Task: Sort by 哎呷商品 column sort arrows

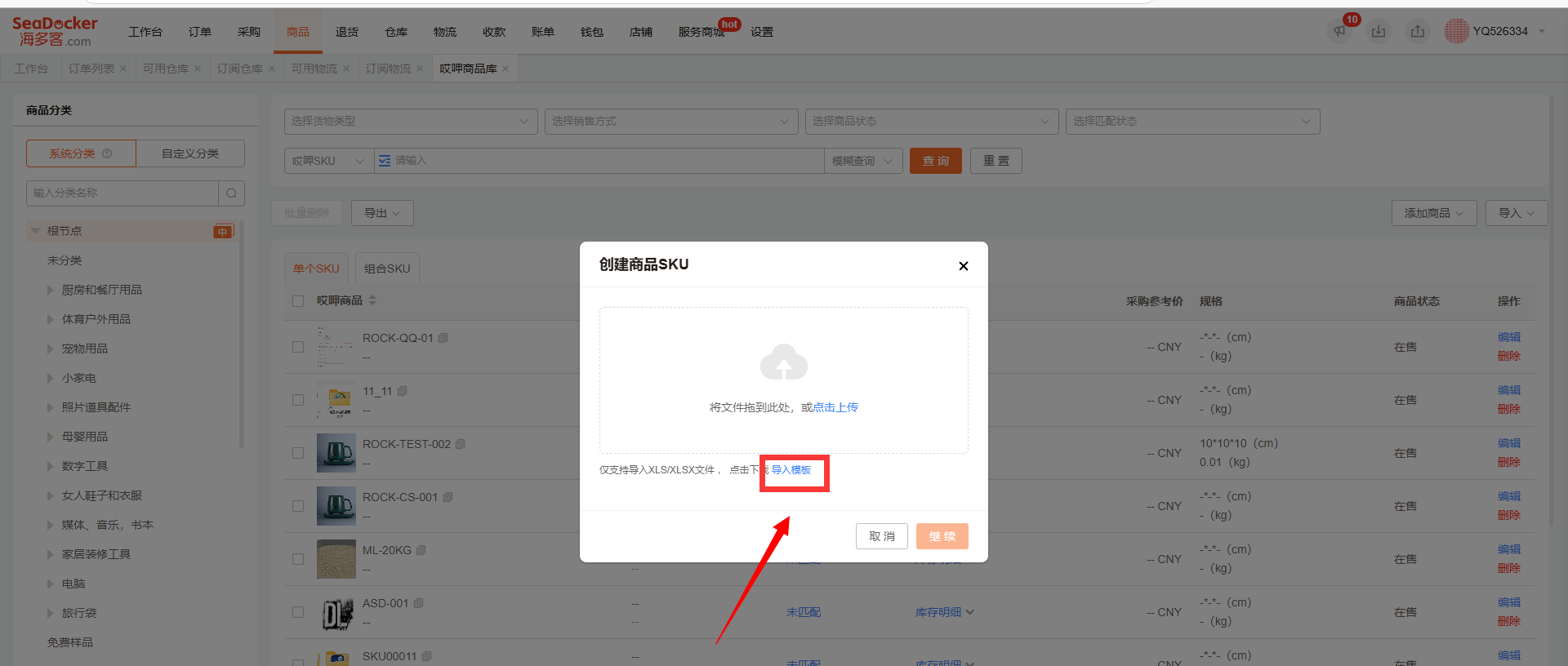Action: (372, 300)
